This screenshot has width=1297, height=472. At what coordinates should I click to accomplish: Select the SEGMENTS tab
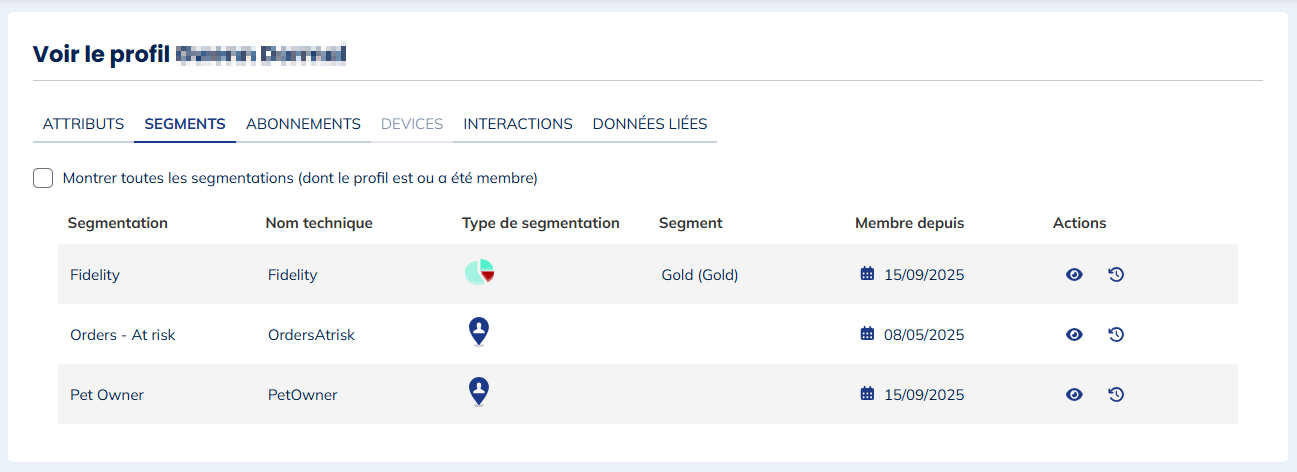pos(185,124)
